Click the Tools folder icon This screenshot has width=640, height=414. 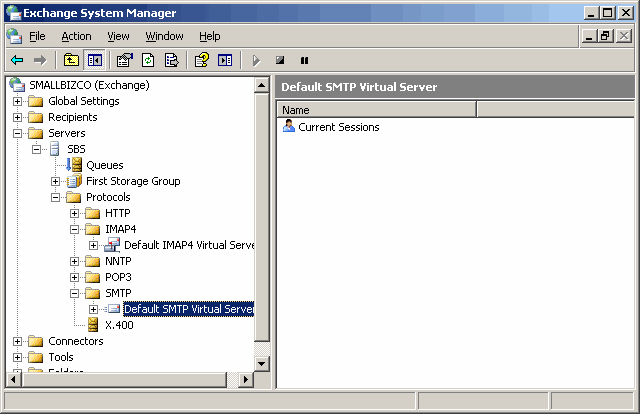coord(36,357)
